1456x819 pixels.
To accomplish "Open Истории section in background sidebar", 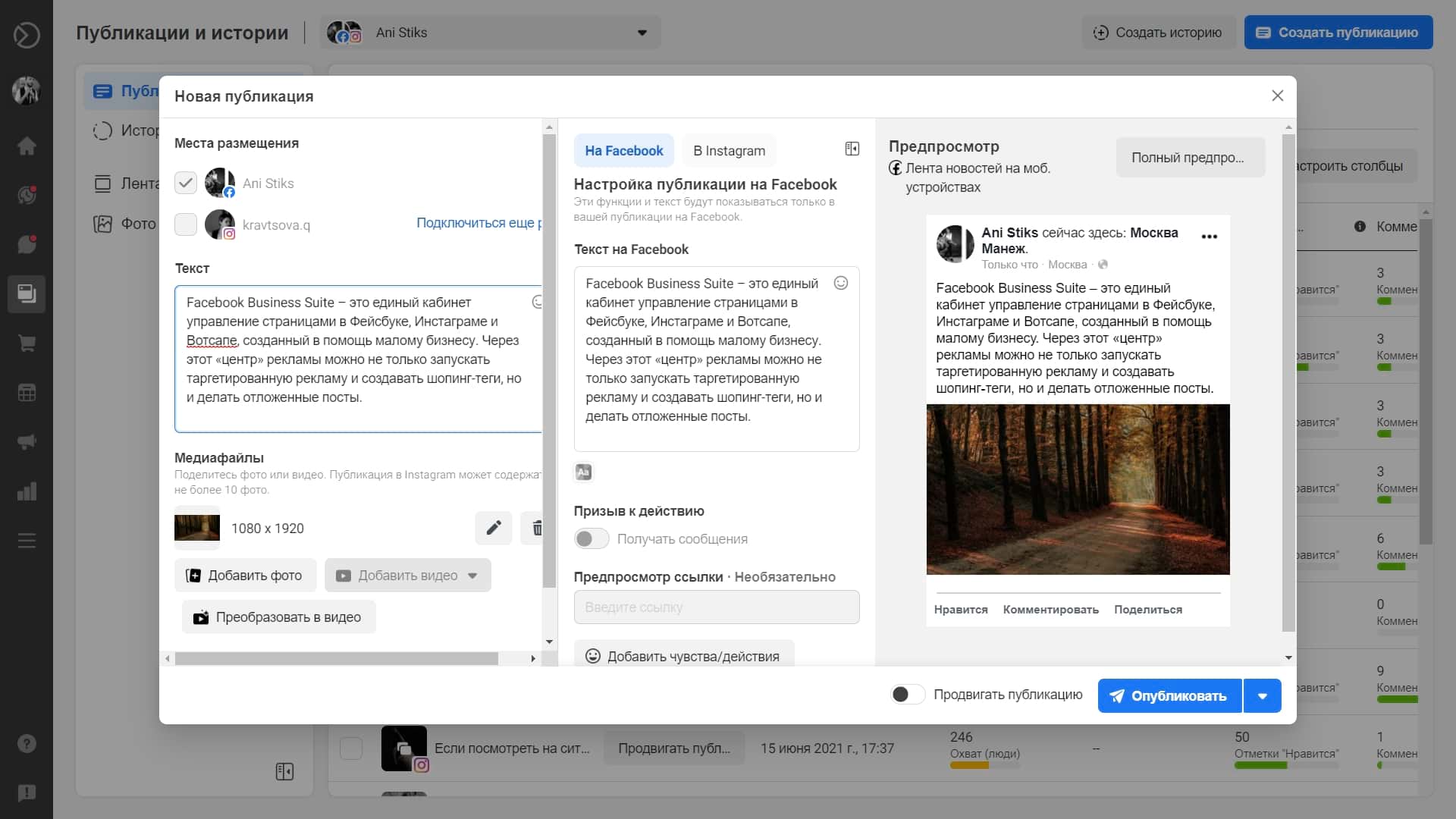I will 125,130.
